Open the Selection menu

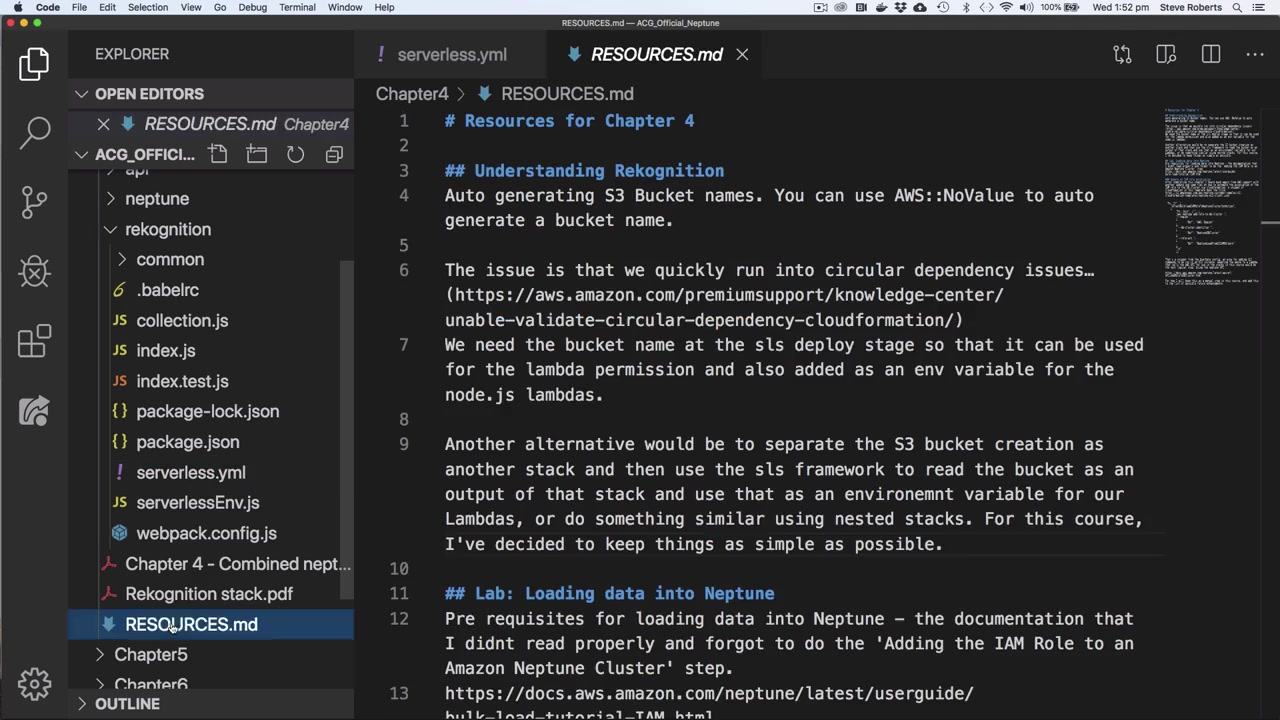(x=148, y=7)
